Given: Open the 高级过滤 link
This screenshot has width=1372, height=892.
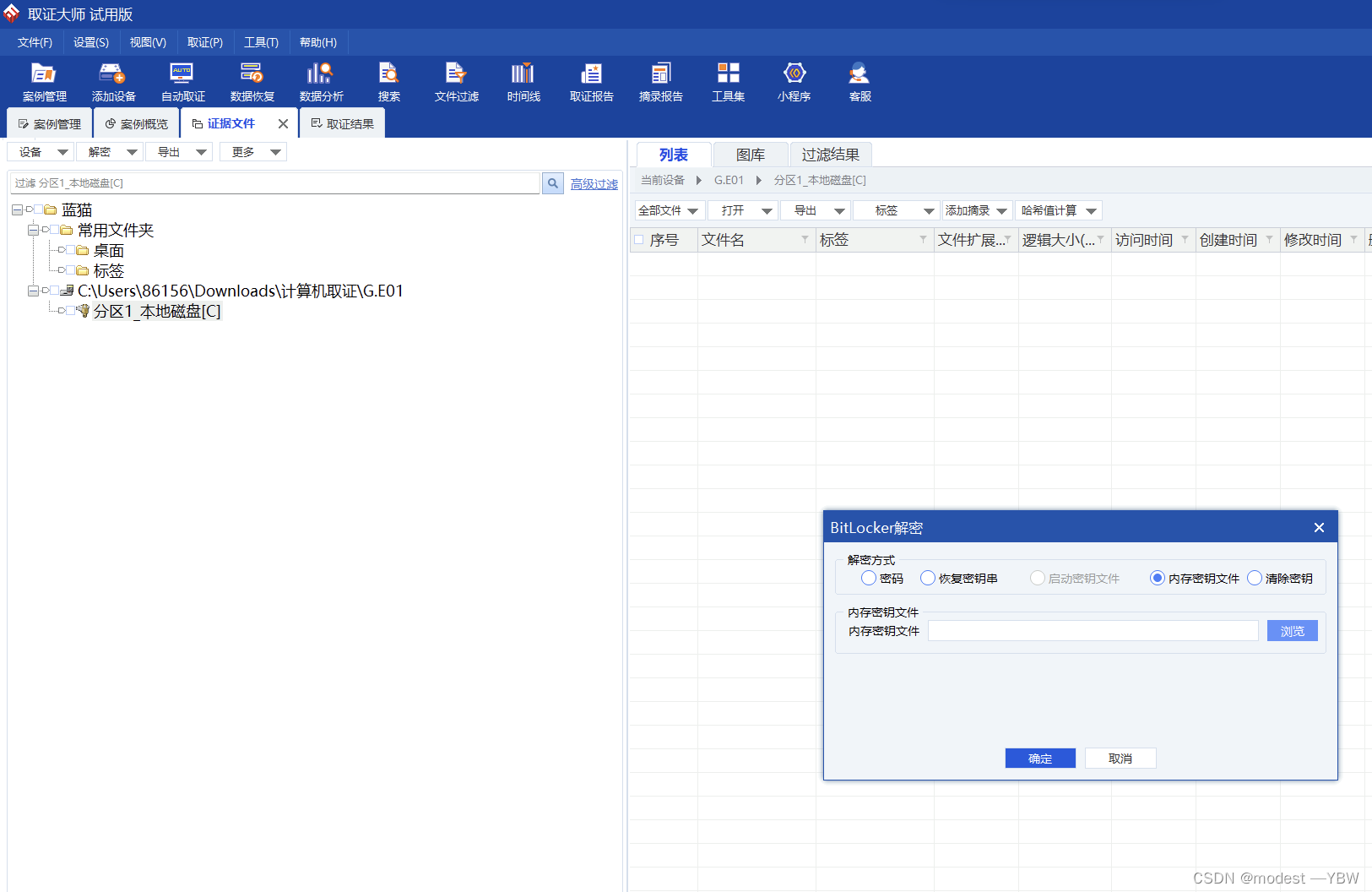Looking at the screenshot, I should (594, 184).
